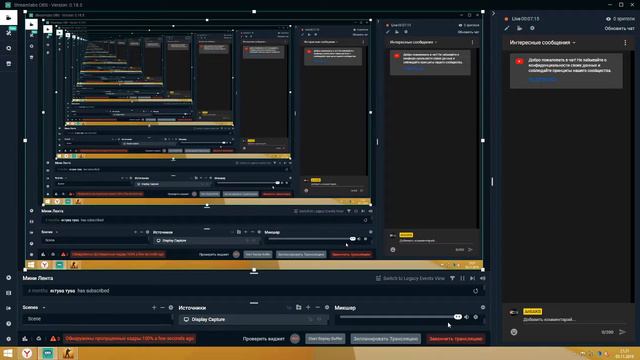Viewport: 640px width, 360px height.
Task: Open Интересные сообщения chat mode dropdown
Action: click(542, 42)
